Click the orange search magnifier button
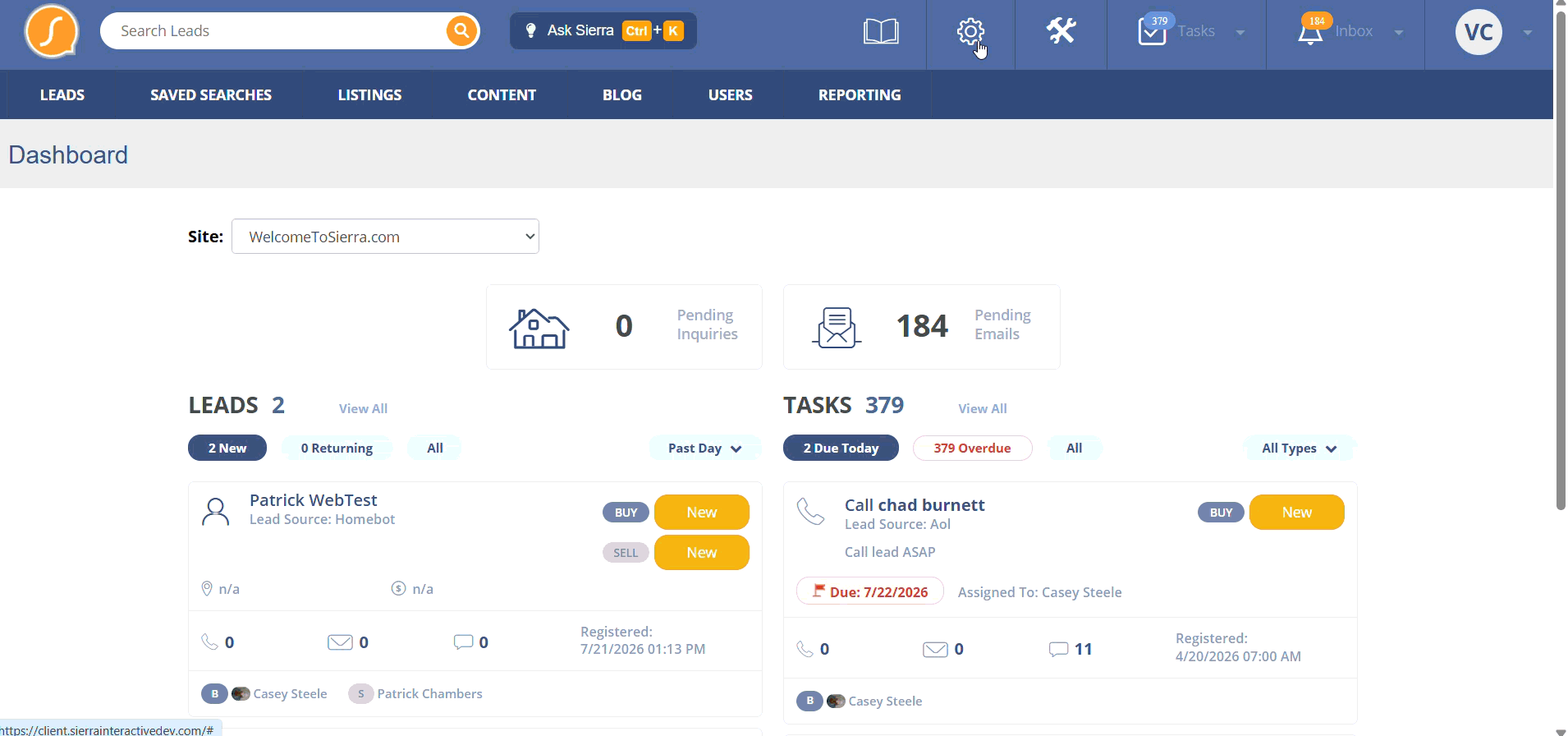This screenshot has height=736, width=1568. (x=461, y=31)
